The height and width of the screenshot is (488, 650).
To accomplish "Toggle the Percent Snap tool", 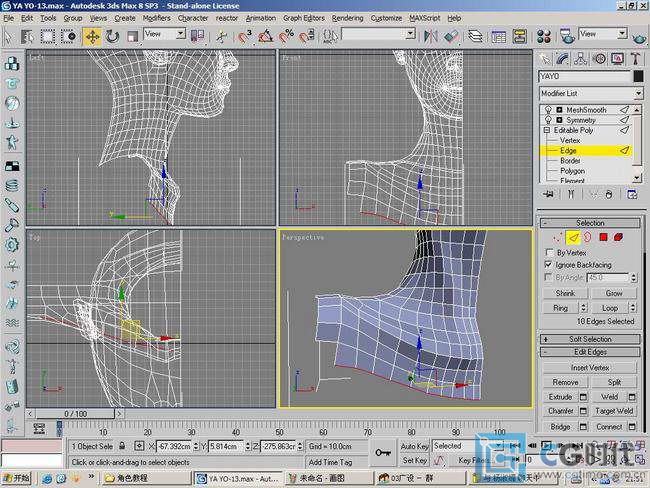I will coord(286,36).
